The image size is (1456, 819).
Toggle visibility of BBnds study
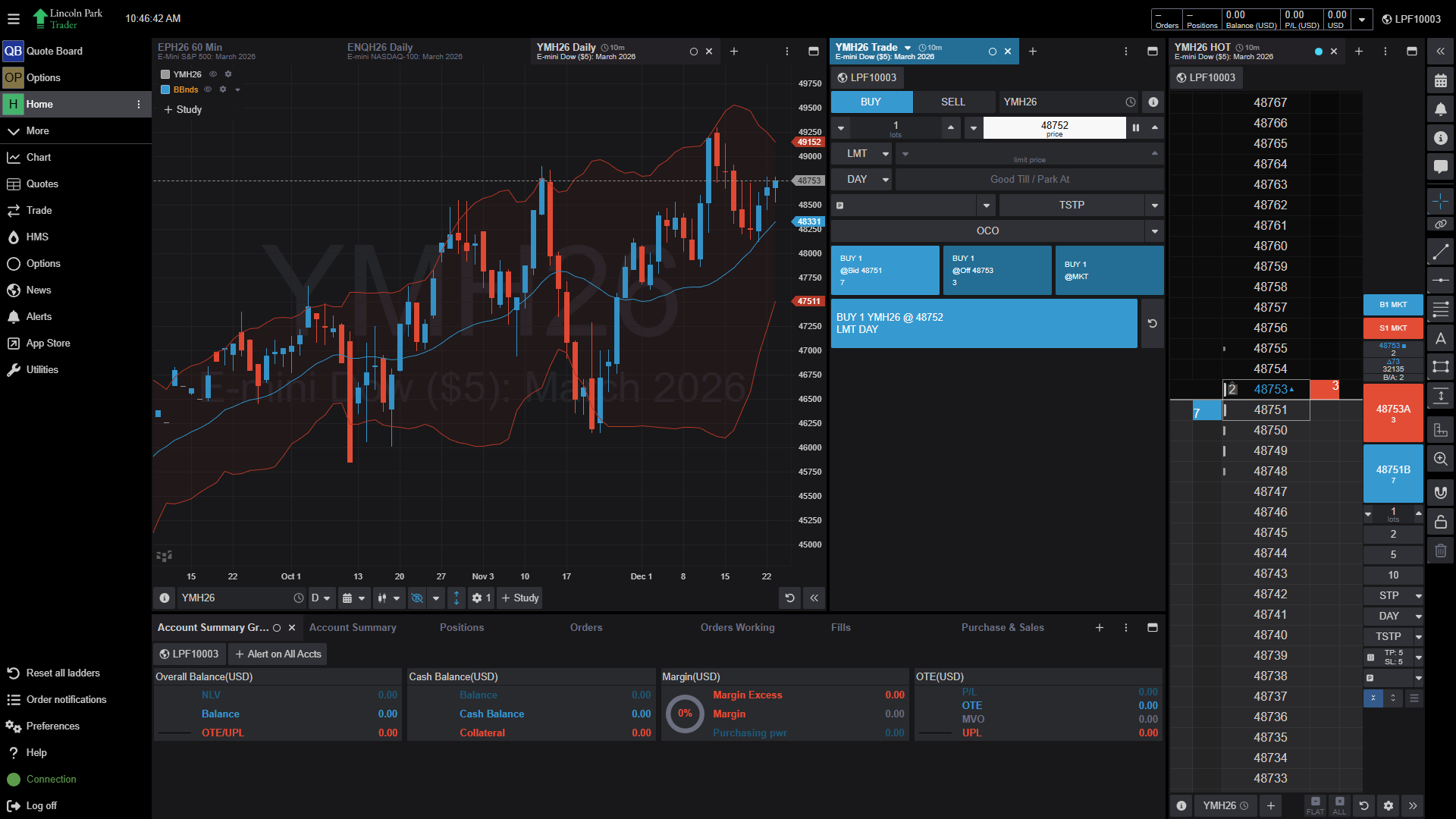208,89
